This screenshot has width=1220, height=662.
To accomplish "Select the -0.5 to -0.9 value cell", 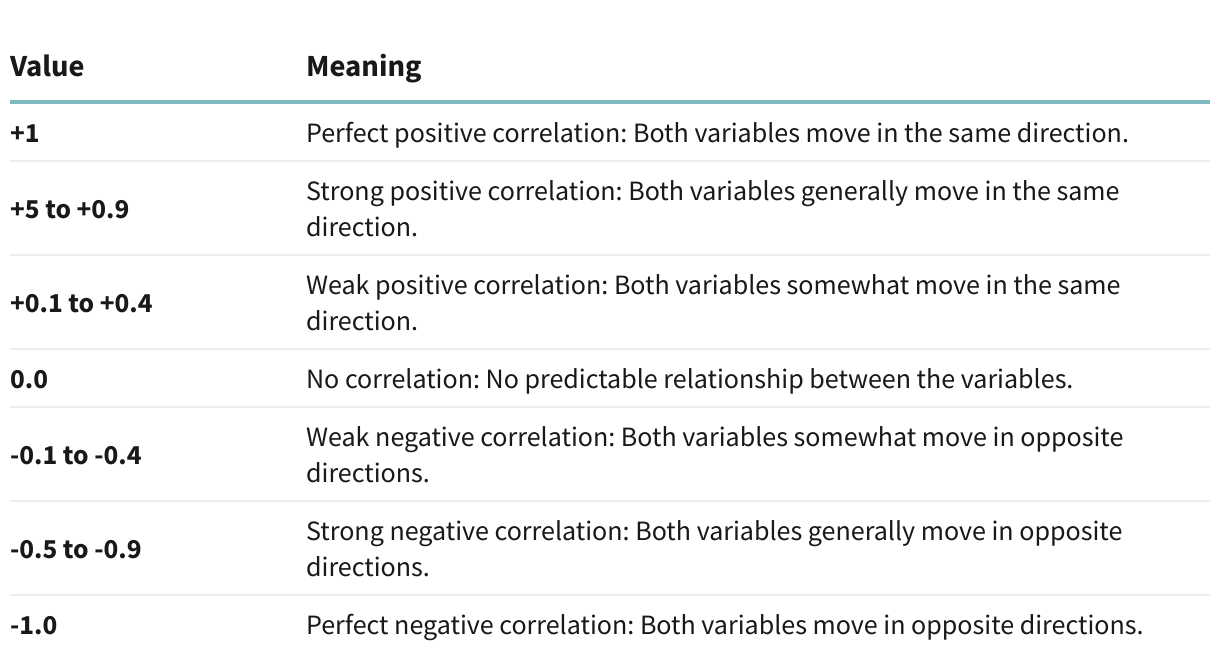I will point(76,550).
